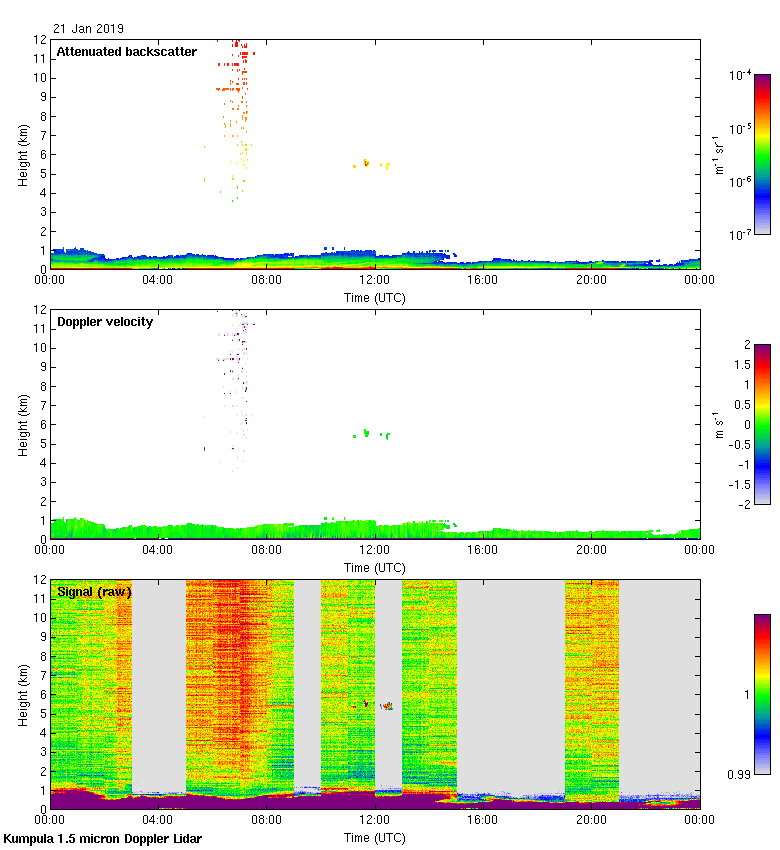The height and width of the screenshot is (850, 780).
Task: Click the Height (km) label of Doppler plot
Action: (24, 425)
